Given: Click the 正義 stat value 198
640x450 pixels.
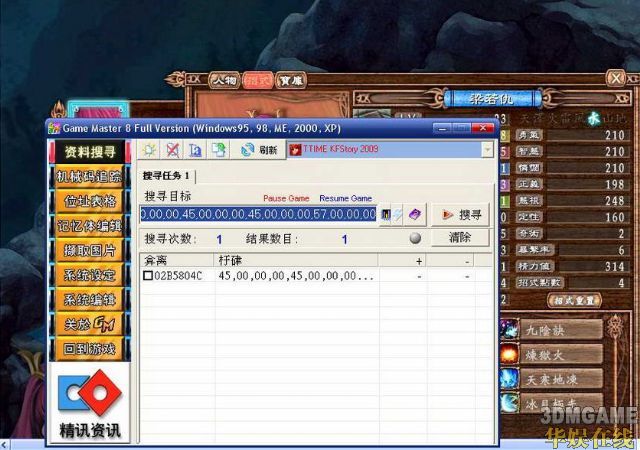Looking at the screenshot, I should (615, 185).
